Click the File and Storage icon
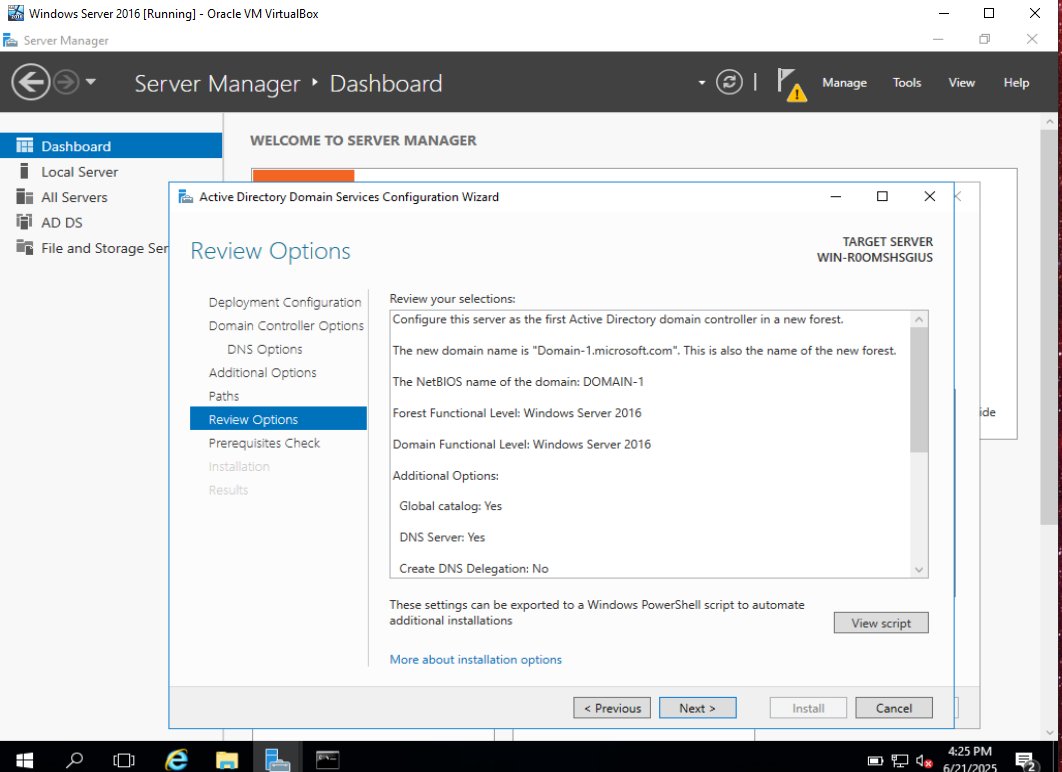Viewport: 1062px width, 772px height. [24, 247]
